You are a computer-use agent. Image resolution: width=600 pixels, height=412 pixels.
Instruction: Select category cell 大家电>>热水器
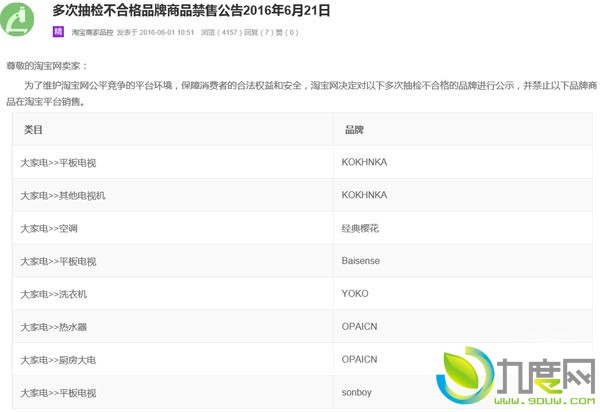click(x=54, y=327)
